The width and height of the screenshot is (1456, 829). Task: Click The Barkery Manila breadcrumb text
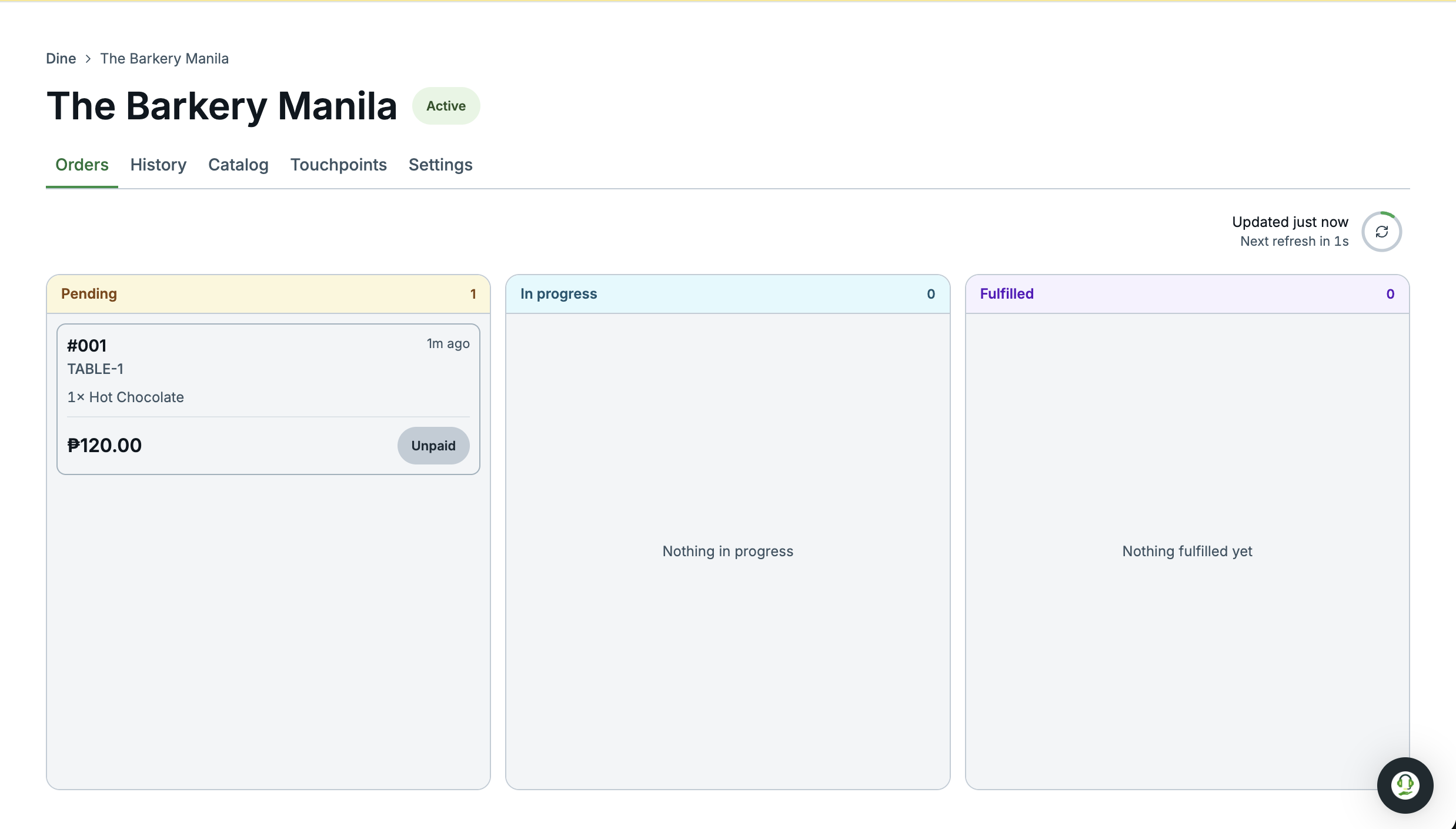[x=164, y=59]
